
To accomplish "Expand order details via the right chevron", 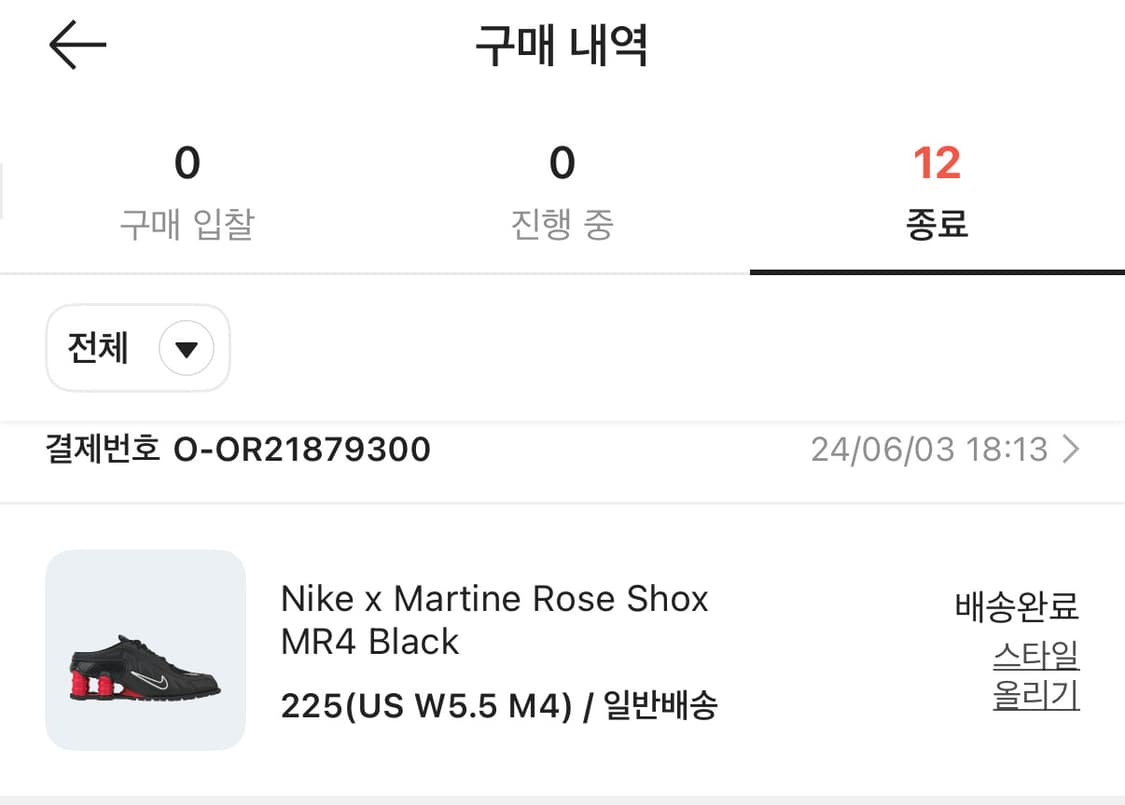I will [1071, 450].
